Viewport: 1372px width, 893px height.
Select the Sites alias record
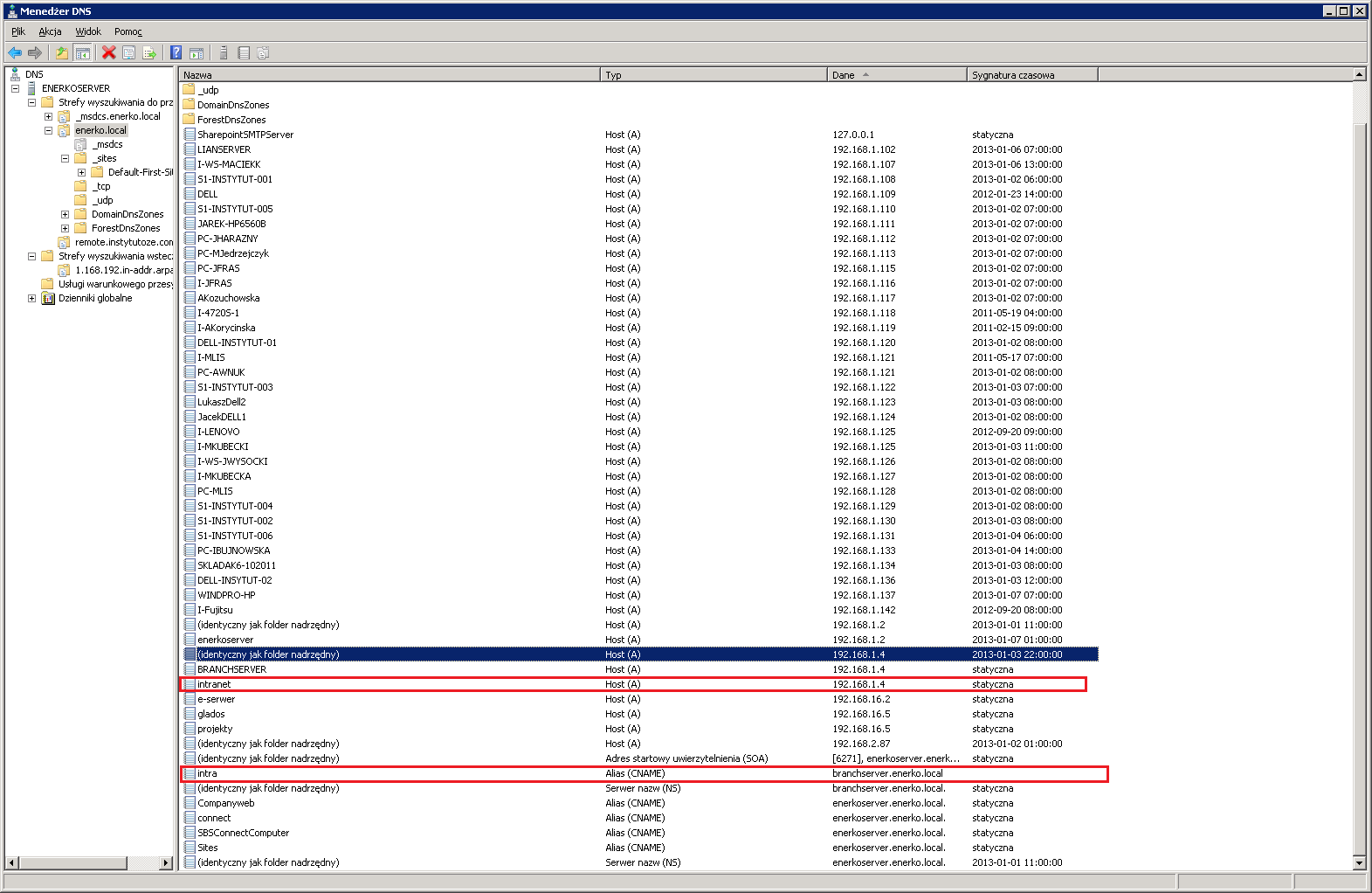(639, 848)
